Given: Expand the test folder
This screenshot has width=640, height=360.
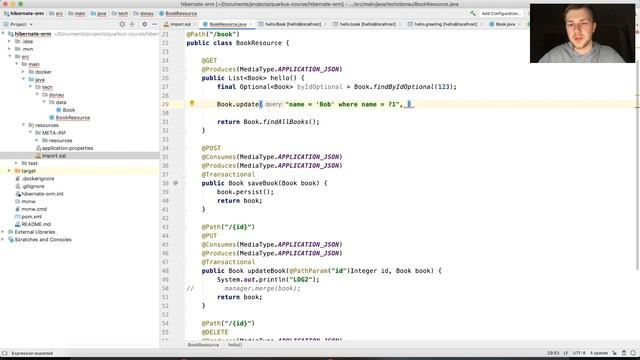Looking at the screenshot, I should tap(16, 163).
